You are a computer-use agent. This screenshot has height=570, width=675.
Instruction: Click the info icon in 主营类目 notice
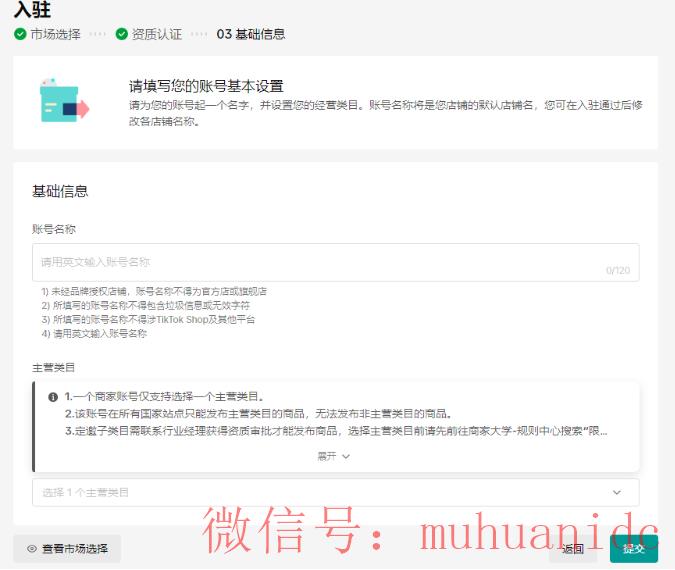click(53, 397)
